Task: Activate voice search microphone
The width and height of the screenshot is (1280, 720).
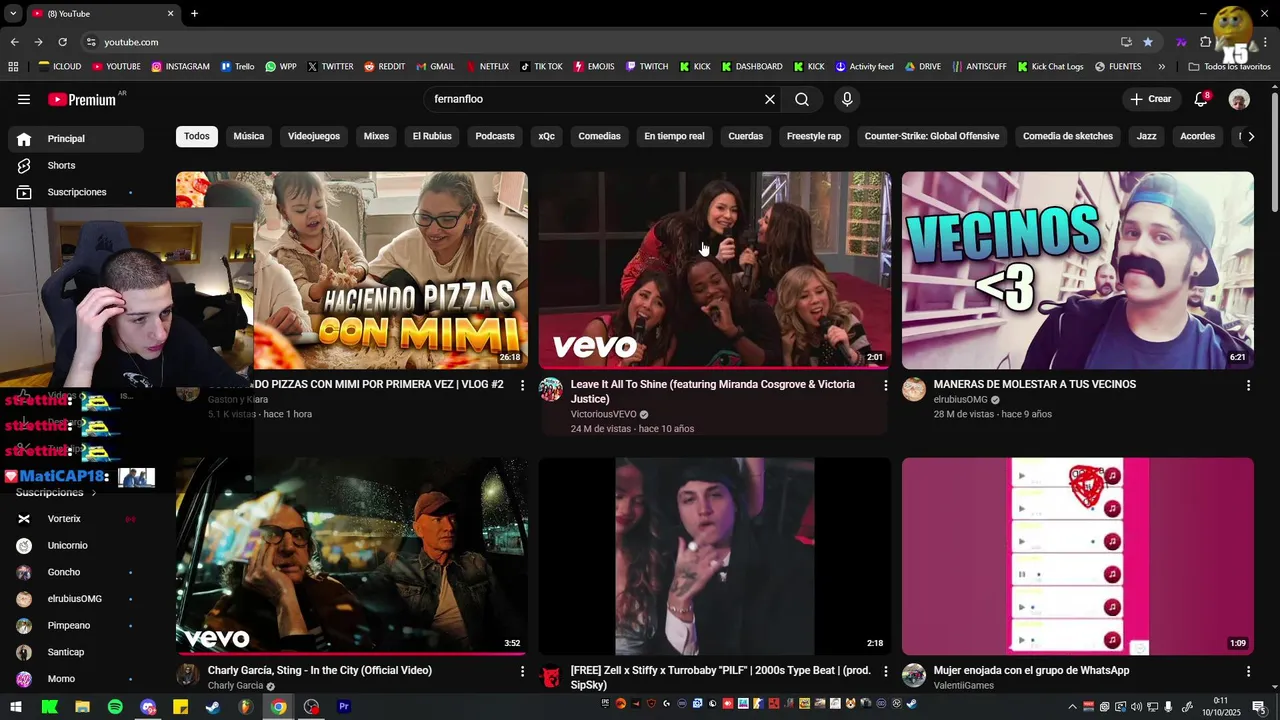Action: [847, 99]
